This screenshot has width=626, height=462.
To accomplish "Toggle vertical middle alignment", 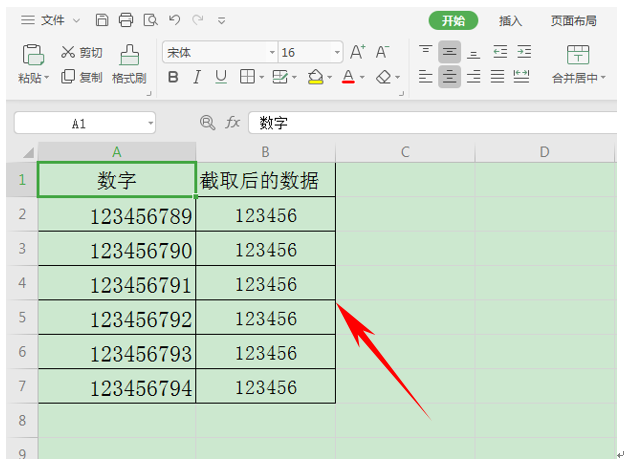I will (x=450, y=52).
